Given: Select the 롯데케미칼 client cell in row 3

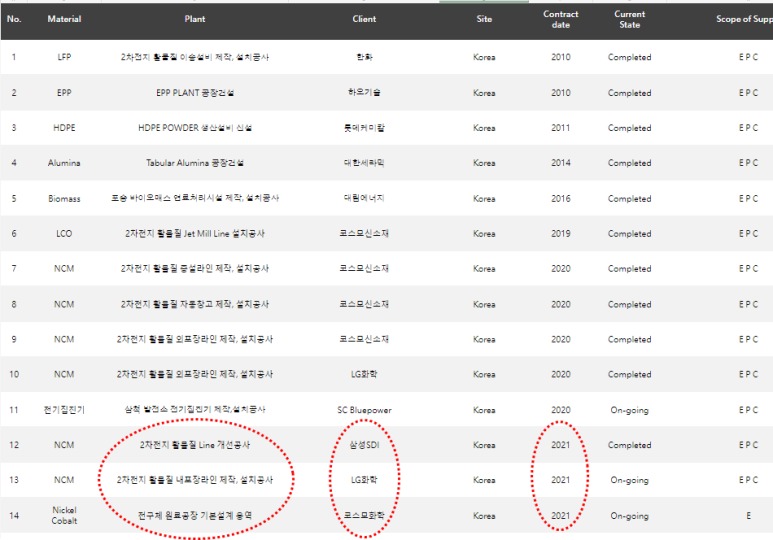Looking at the screenshot, I should tap(364, 128).
